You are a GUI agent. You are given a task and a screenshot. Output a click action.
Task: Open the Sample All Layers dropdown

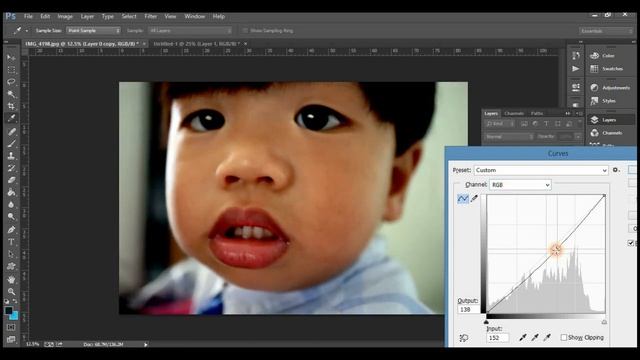[x=190, y=31]
